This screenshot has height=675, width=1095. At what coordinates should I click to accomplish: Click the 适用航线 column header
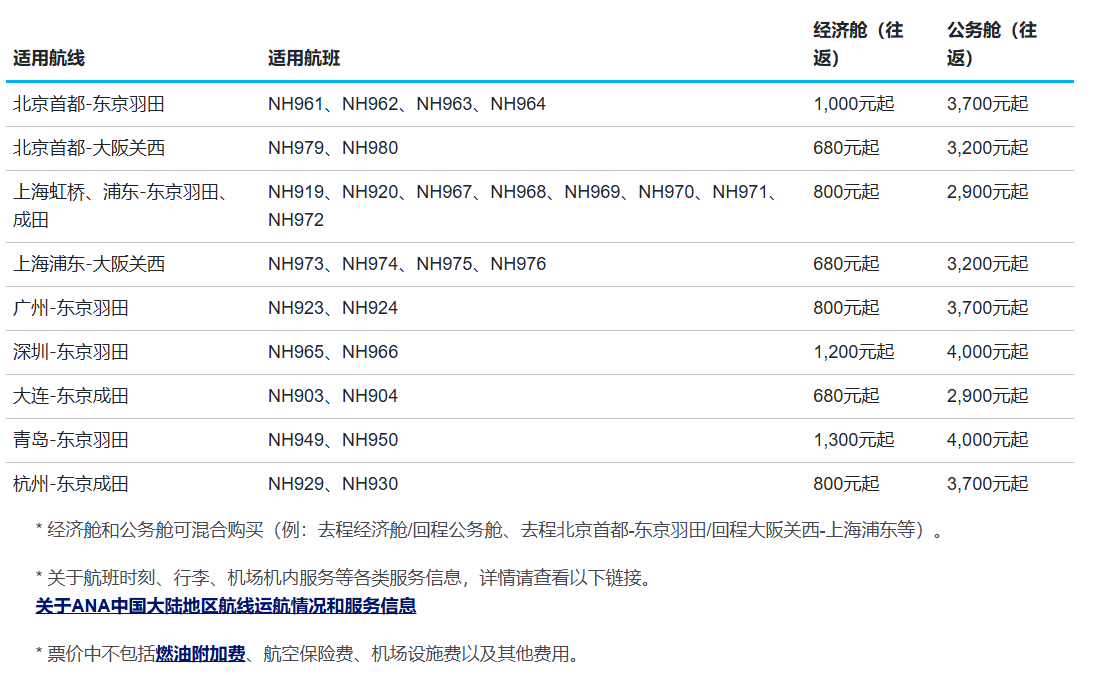(x=49, y=58)
